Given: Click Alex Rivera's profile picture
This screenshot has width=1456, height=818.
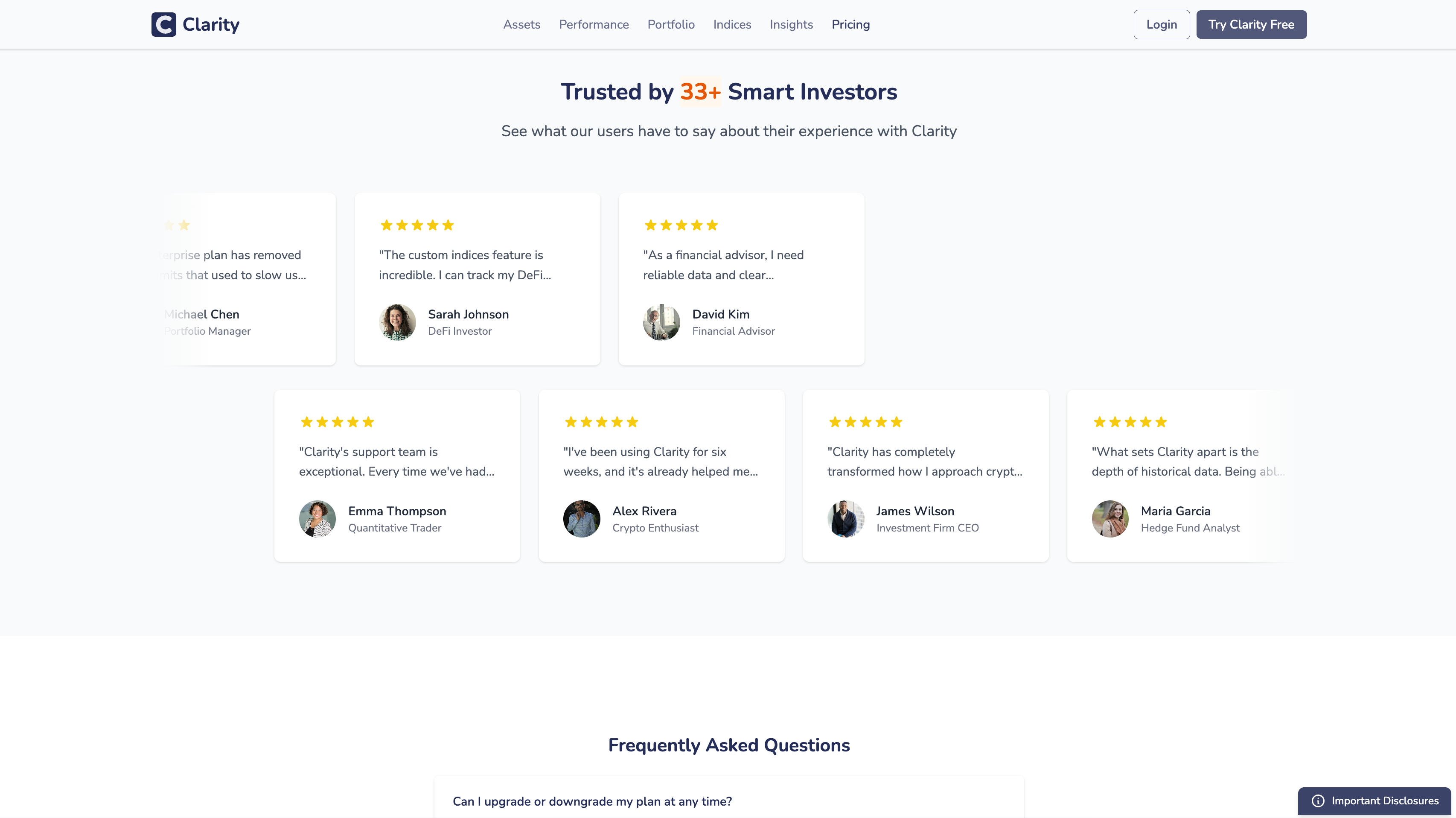Looking at the screenshot, I should click(581, 519).
